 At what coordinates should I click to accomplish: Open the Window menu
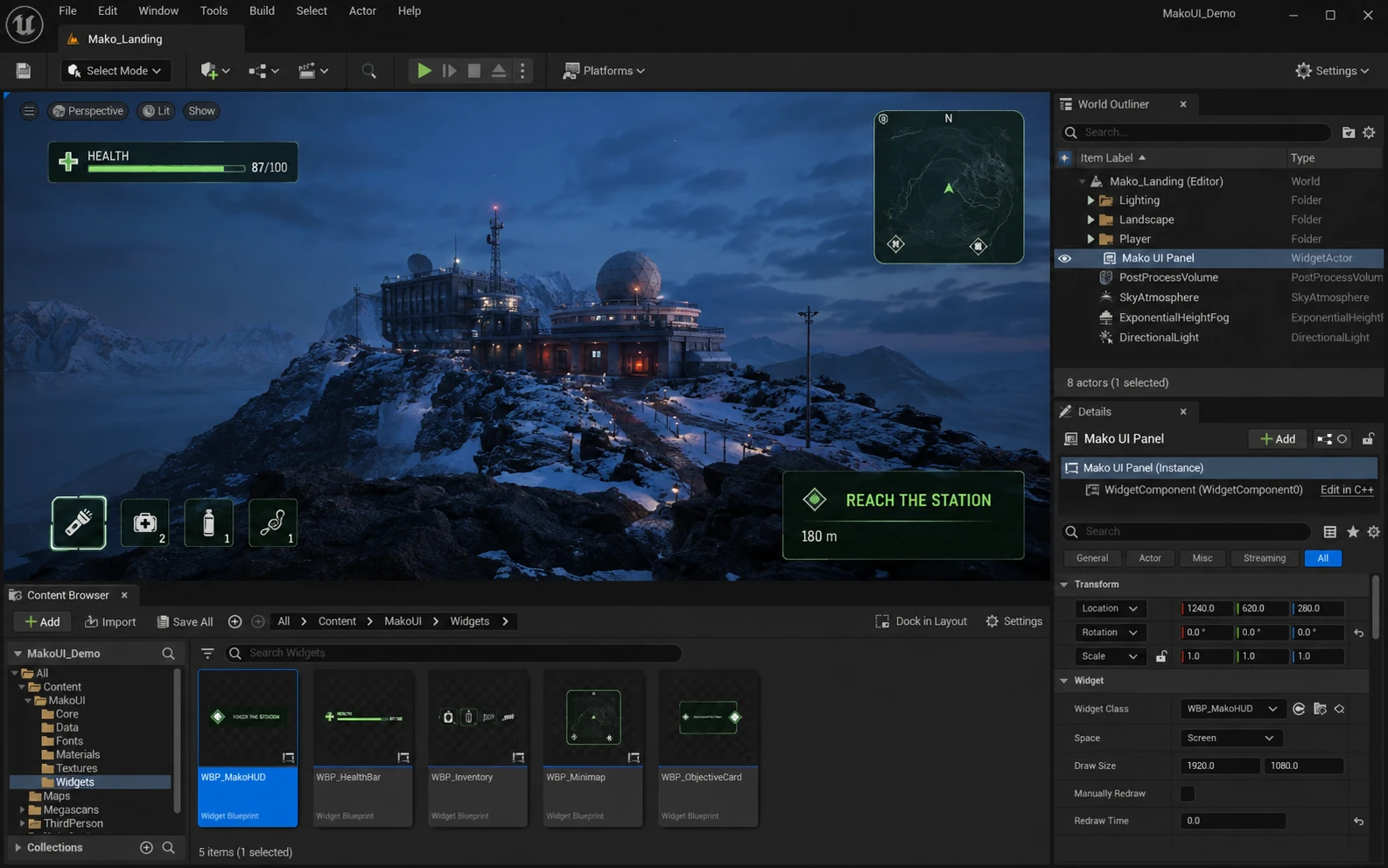pyautogui.click(x=158, y=10)
